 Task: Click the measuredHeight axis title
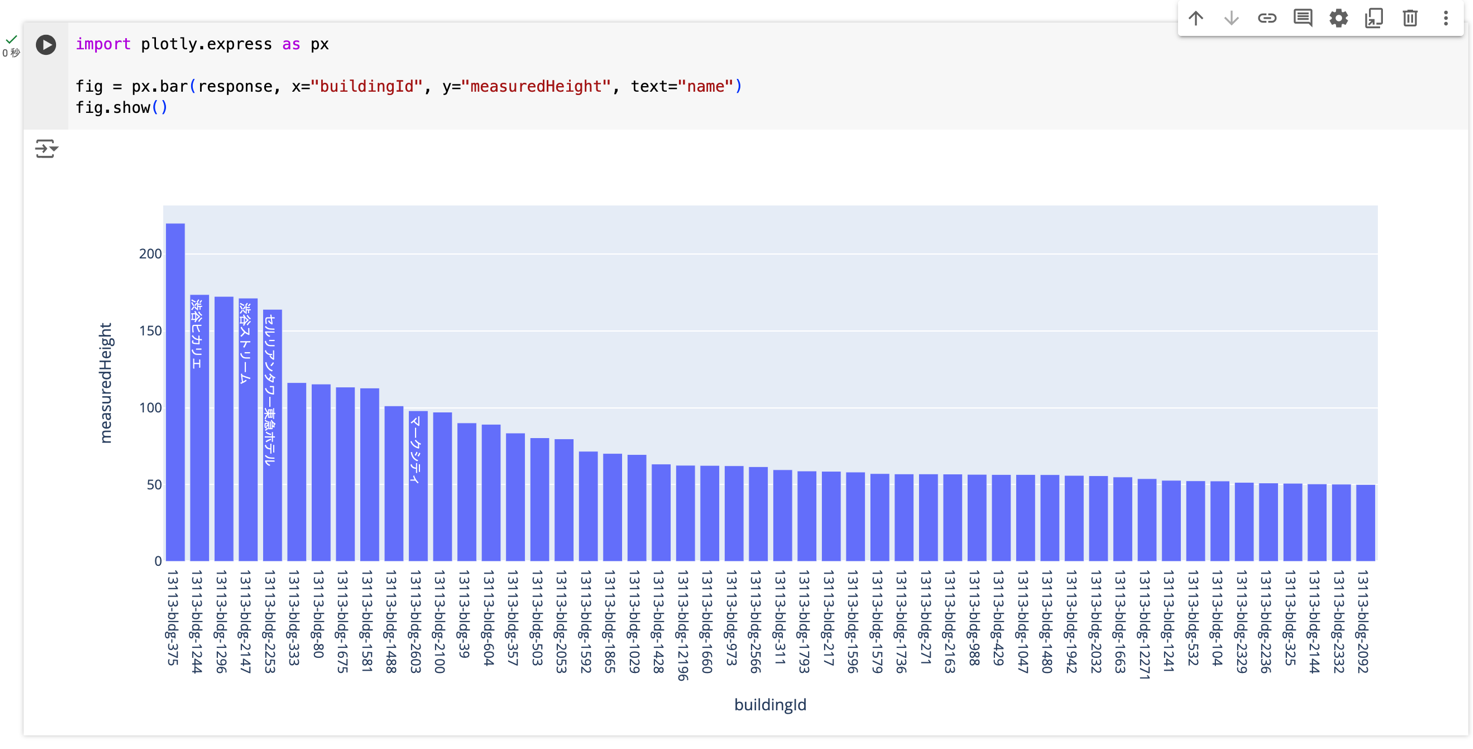106,383
